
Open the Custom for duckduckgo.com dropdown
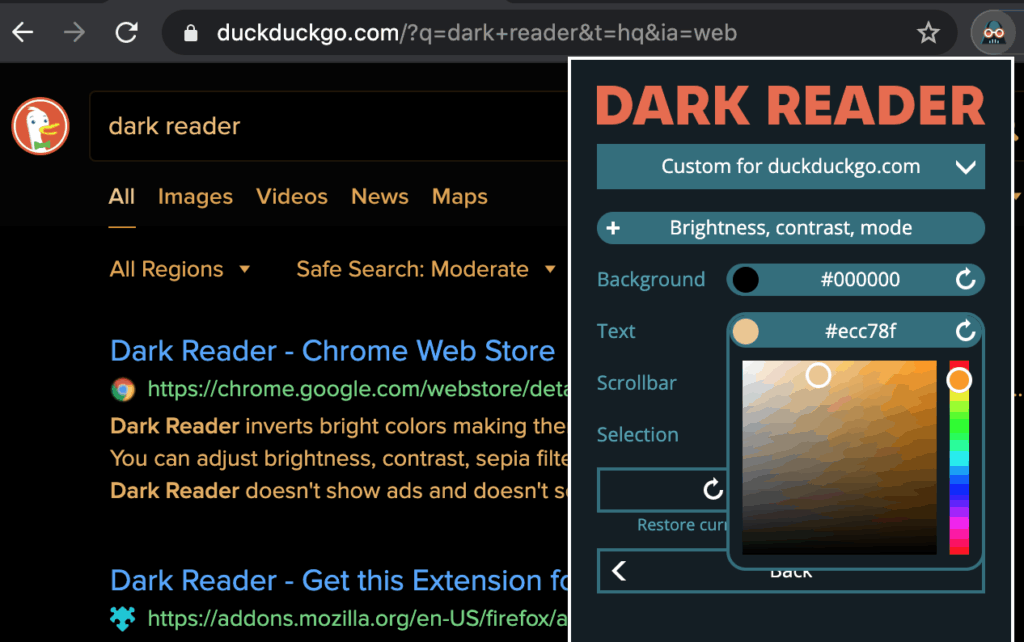coord(790,167)
